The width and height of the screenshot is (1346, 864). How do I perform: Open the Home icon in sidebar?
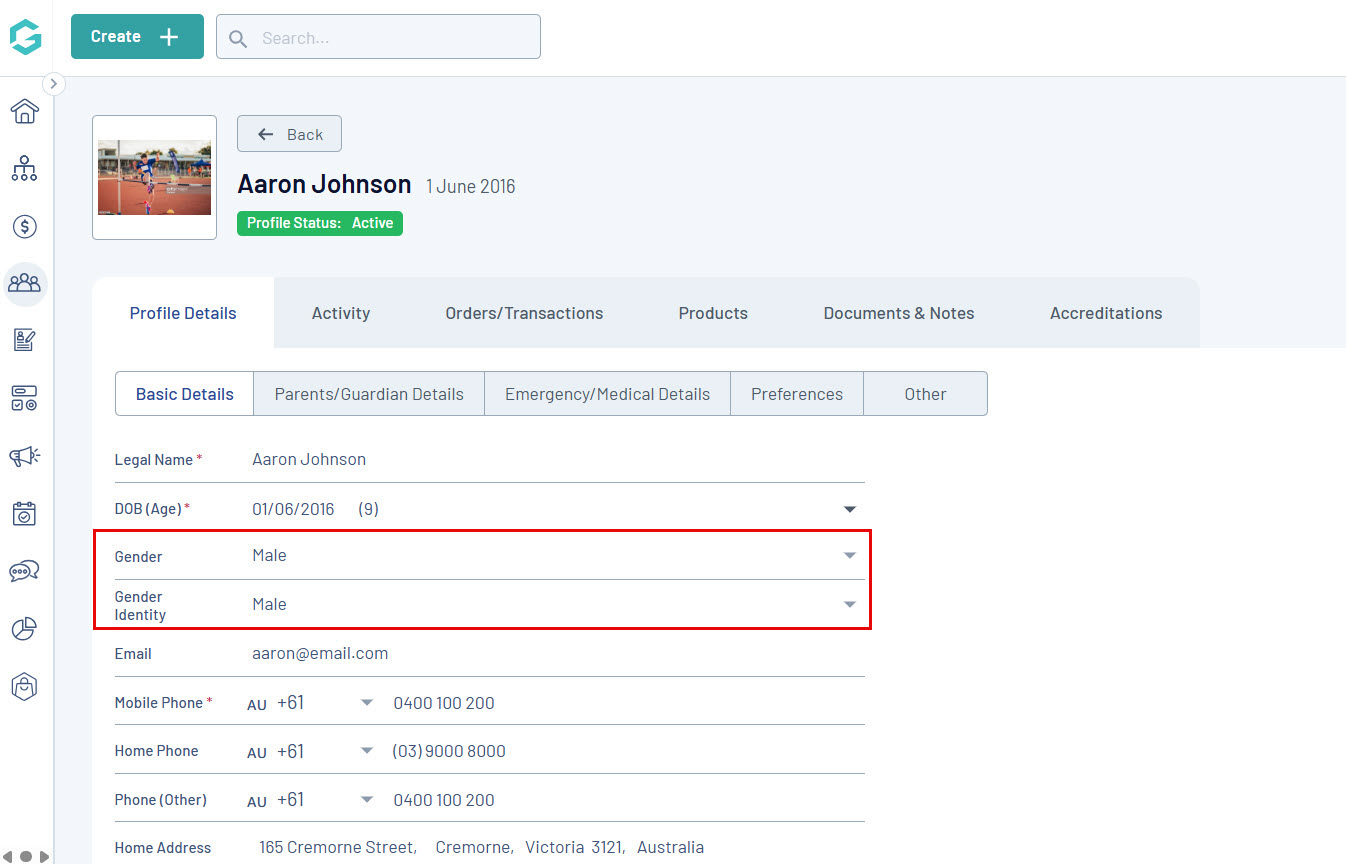(25, 111)
